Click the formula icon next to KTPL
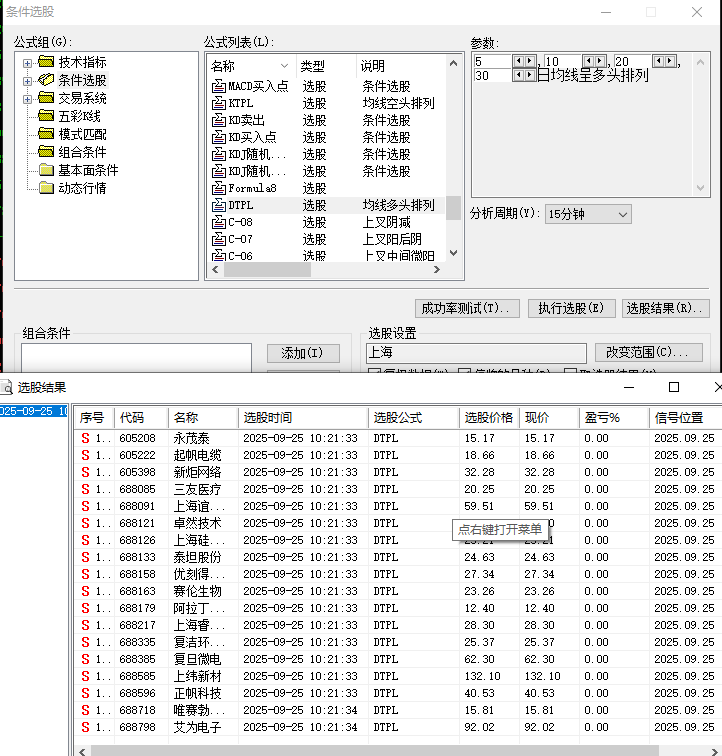722x756 pixels. pos(218,103)
